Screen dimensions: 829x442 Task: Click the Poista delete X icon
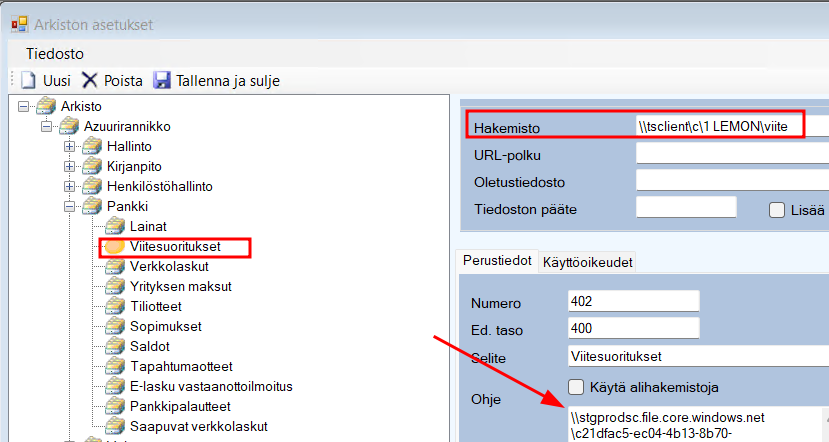tap(90, 80)
